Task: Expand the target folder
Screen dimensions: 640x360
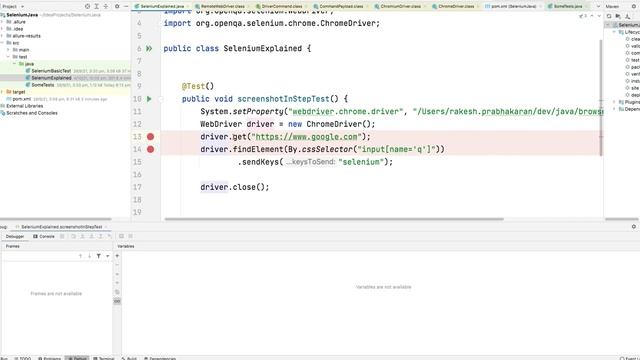Action: [x=2, y=92]
